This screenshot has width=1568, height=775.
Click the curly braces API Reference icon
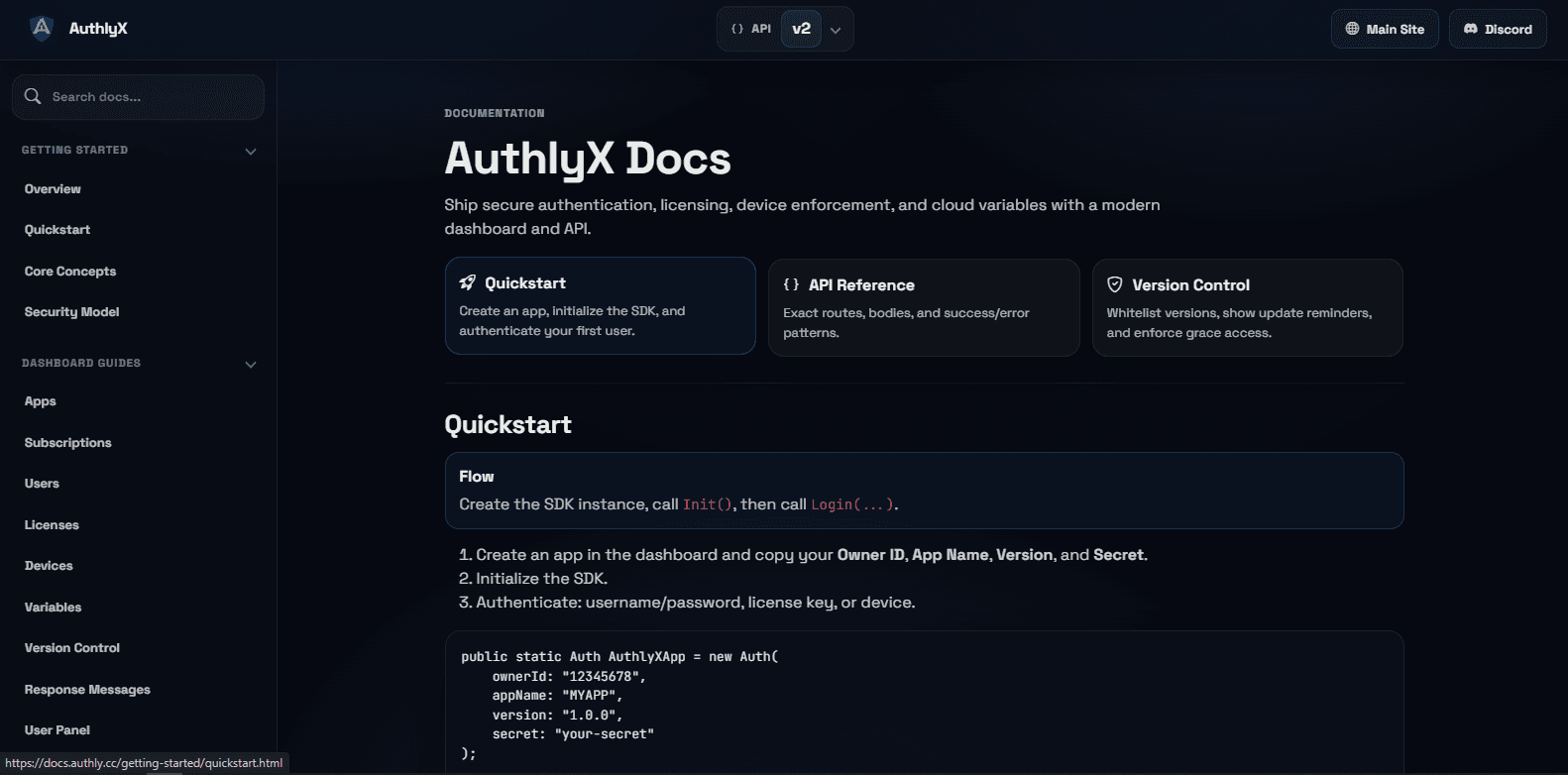point(791,284)
